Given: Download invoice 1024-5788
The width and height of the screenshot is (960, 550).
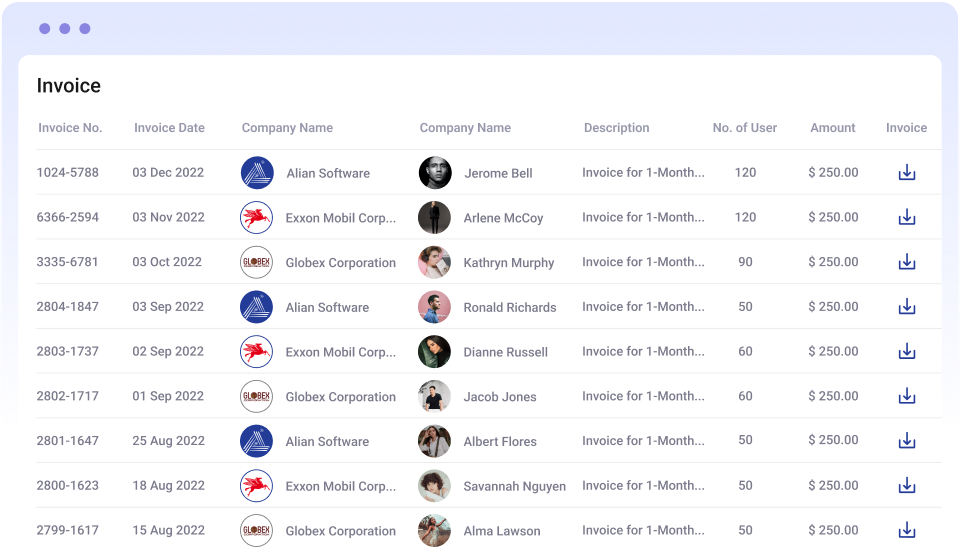Looking at the screenshot, I should pyautogui.click(x=906, y=173).
